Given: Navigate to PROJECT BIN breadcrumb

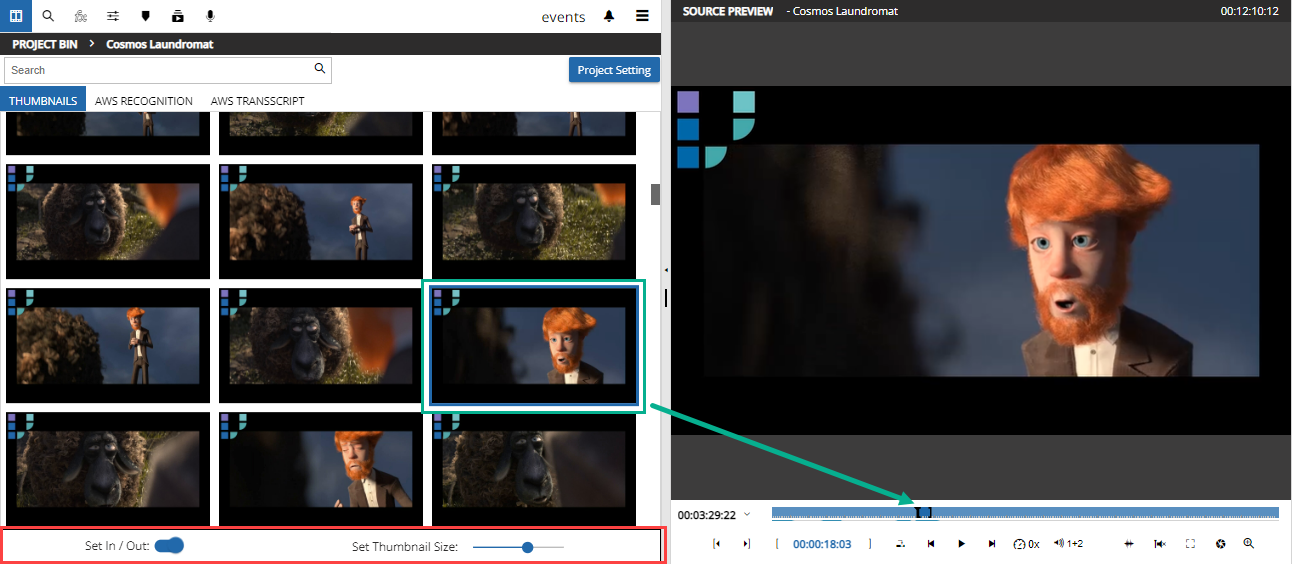Looking at the screenshot, I should [x=44, y=44].
